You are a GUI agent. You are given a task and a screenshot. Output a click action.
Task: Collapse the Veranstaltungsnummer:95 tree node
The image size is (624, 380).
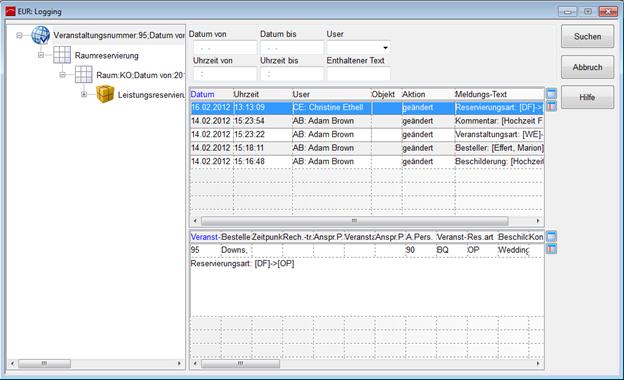coord(19,35)
